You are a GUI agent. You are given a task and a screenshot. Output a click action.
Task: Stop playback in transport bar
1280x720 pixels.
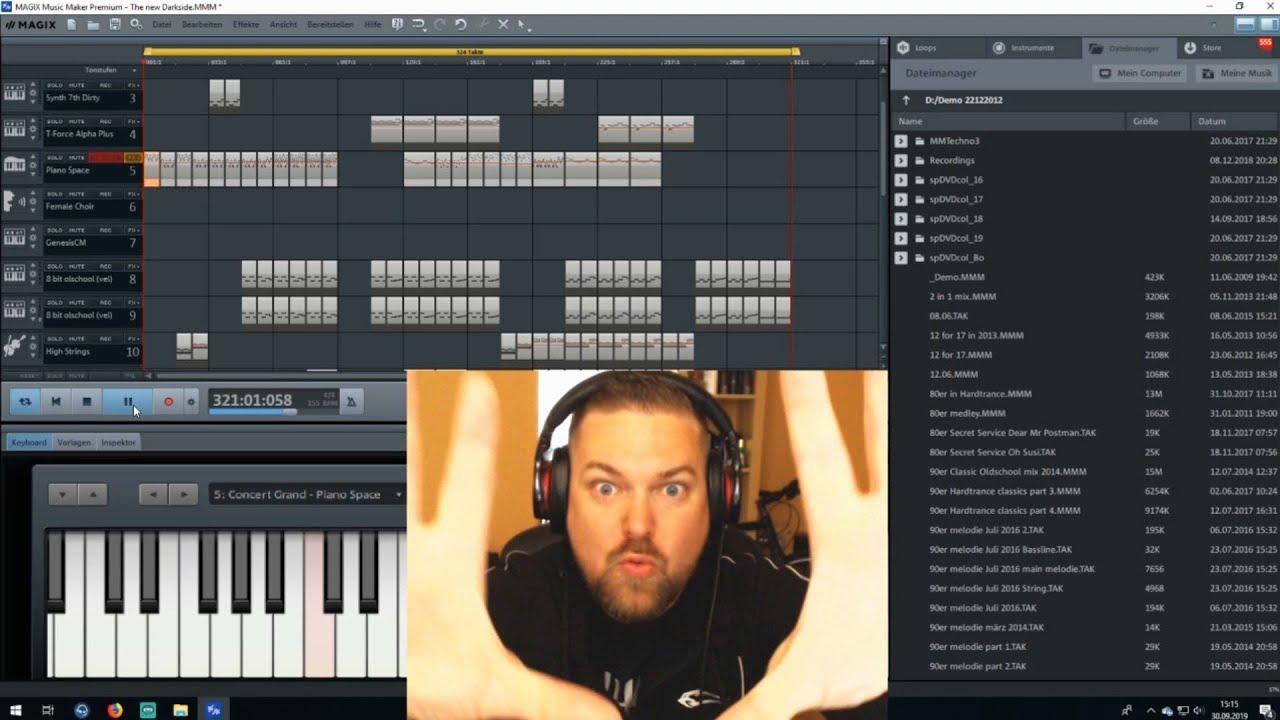(x=87, y=401)
